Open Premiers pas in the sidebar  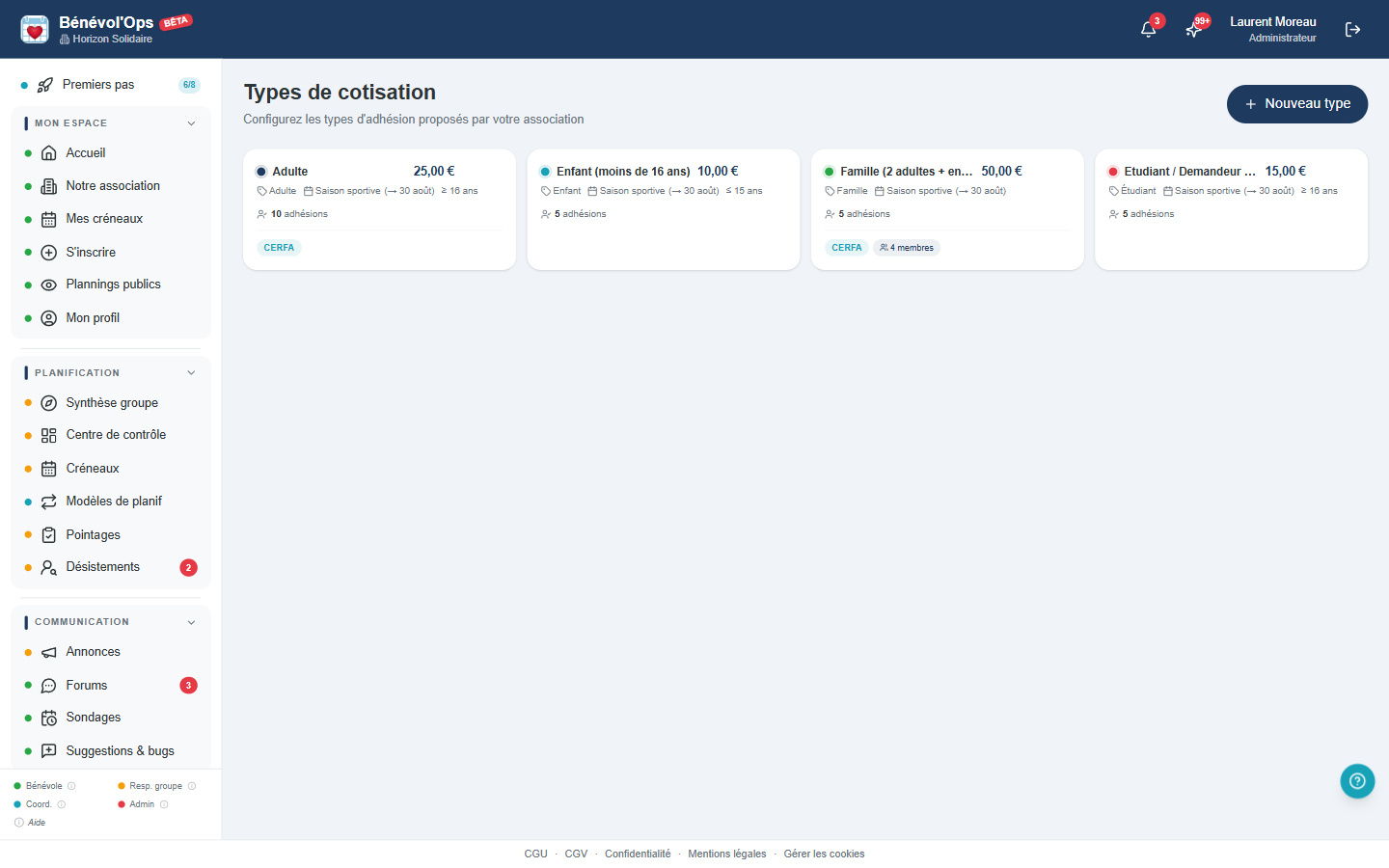[110, 85]
